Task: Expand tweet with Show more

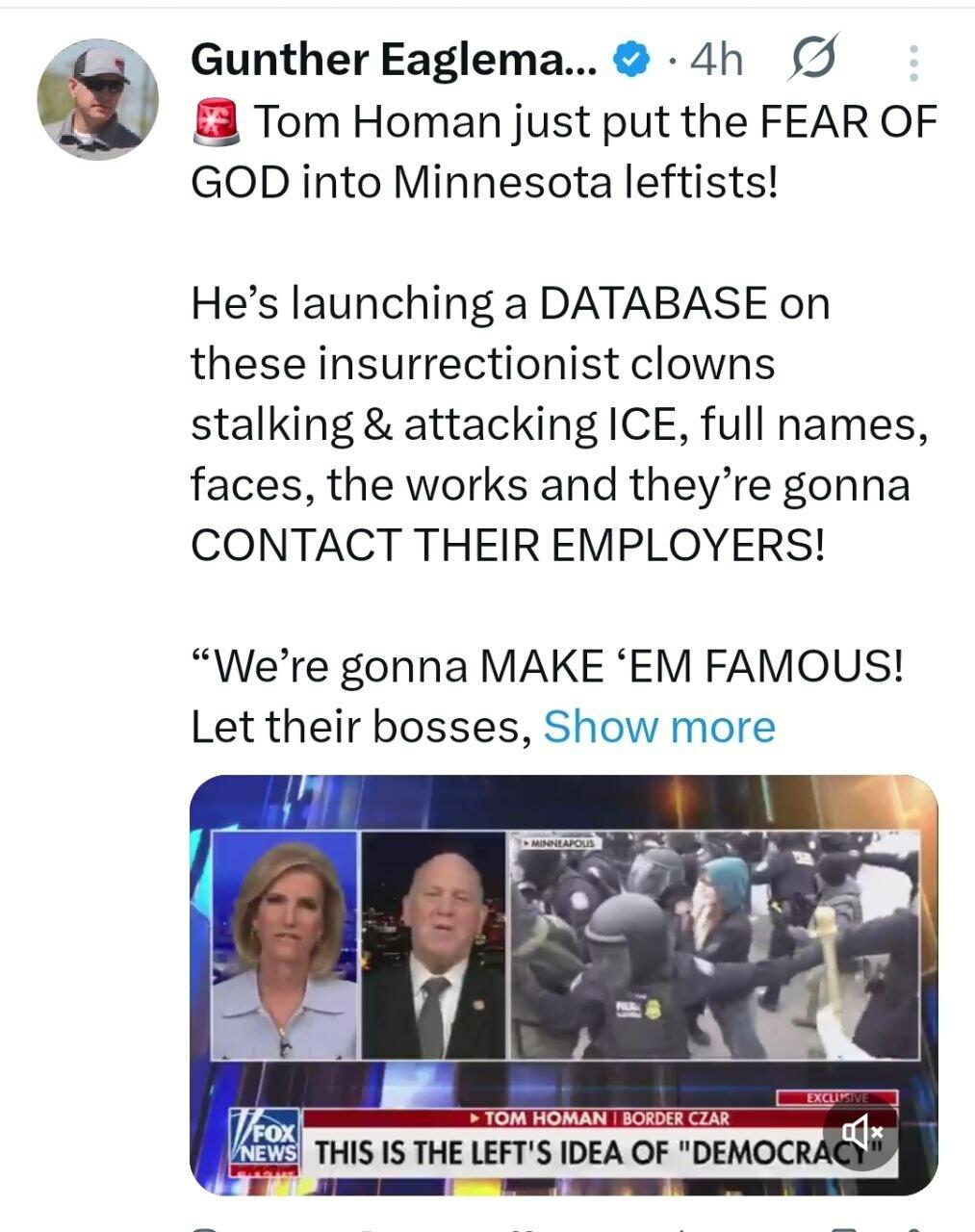Action: point(659,727)
